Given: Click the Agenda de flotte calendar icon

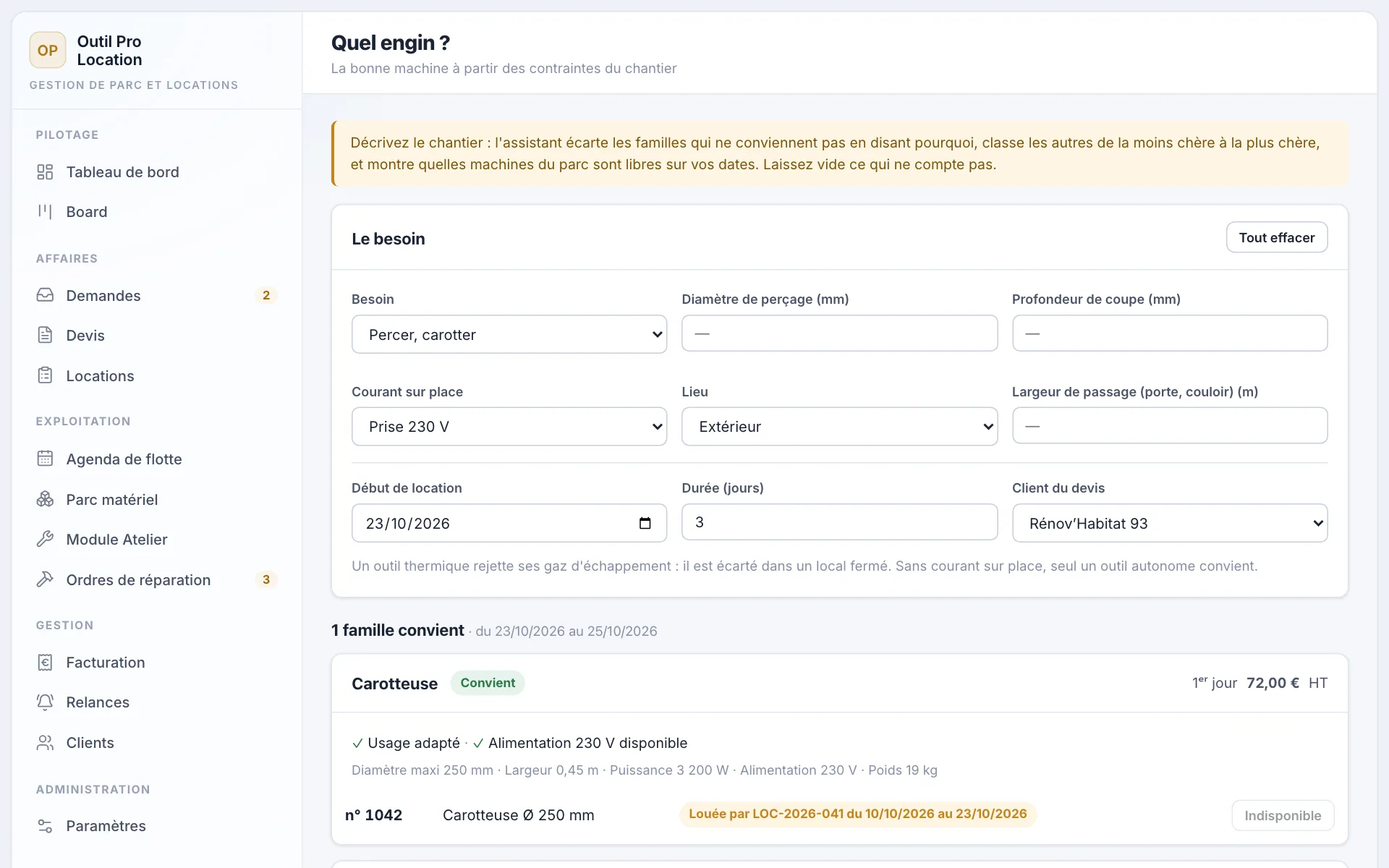Looking at the screenshot, I should 45,459.
